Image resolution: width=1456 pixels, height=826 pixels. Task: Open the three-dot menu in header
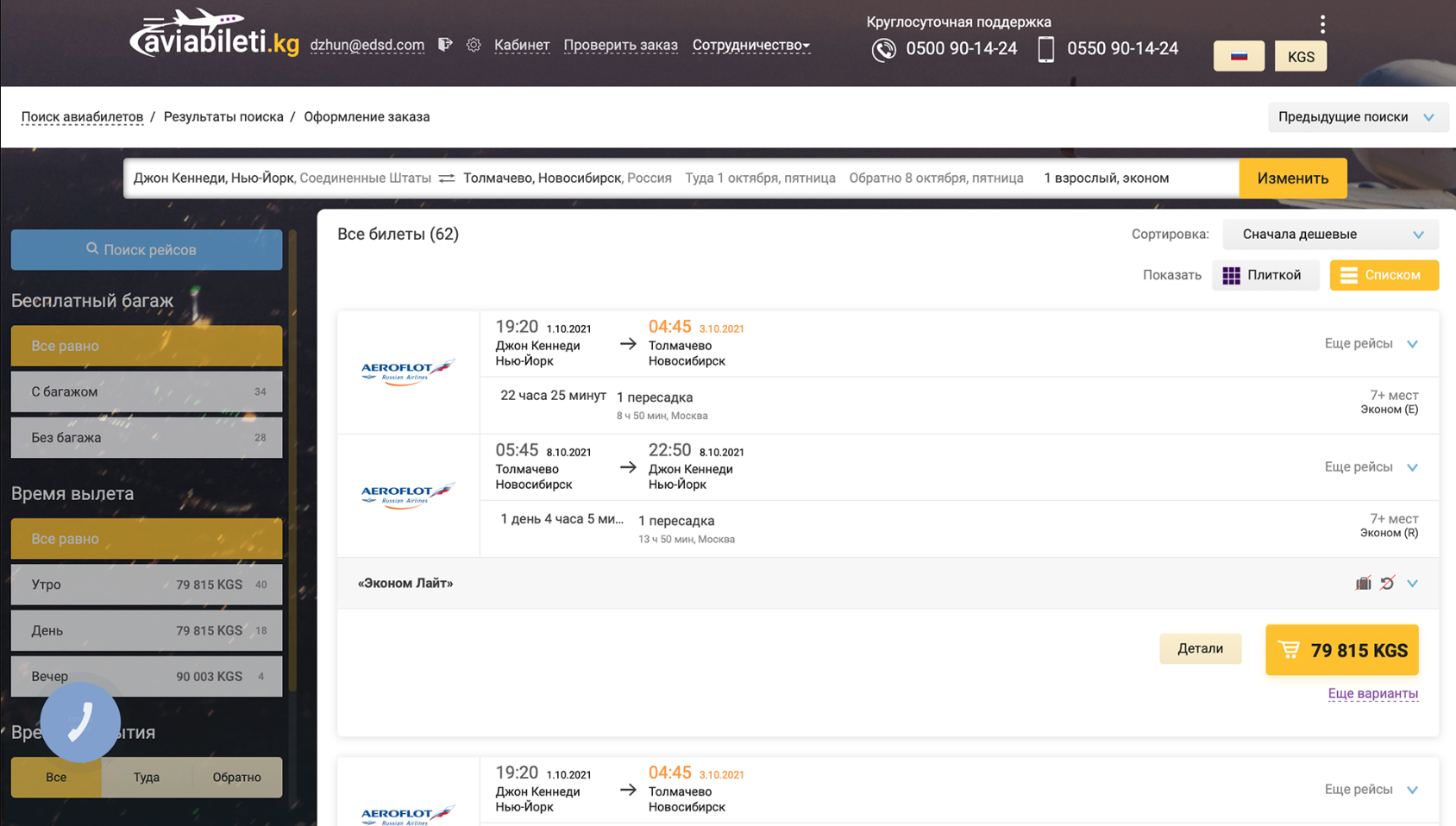pyautogui.click(x=1322, y=24)
